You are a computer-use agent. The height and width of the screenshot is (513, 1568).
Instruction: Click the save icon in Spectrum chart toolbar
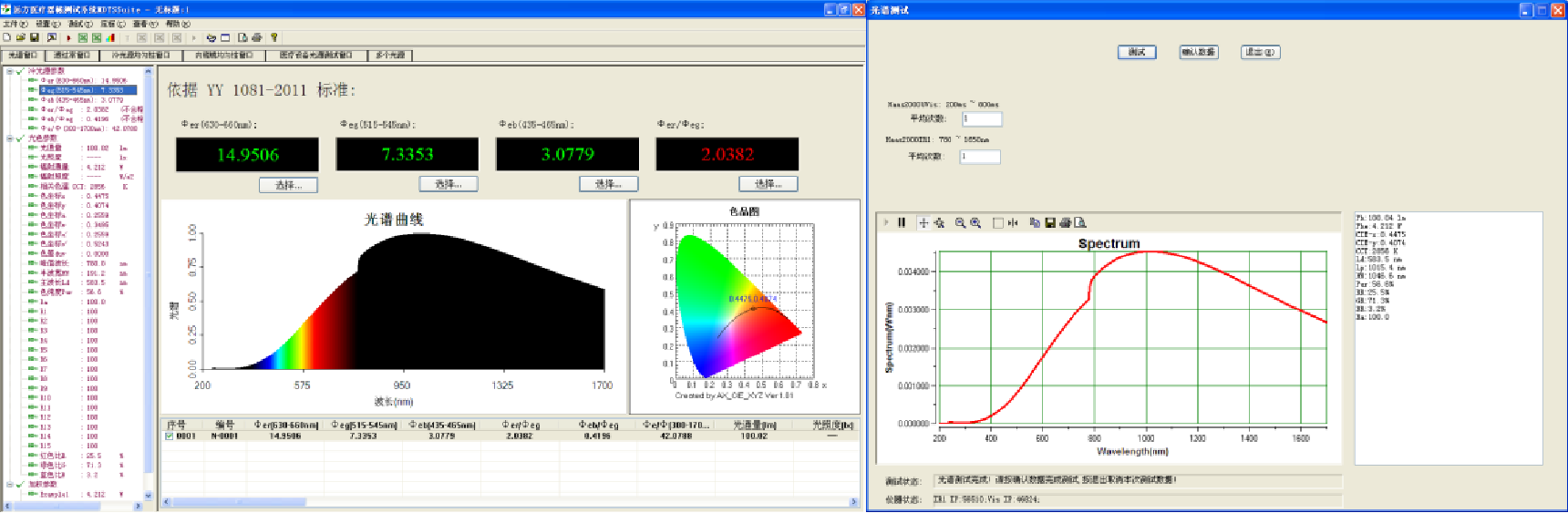click(x=1050, y=222)
